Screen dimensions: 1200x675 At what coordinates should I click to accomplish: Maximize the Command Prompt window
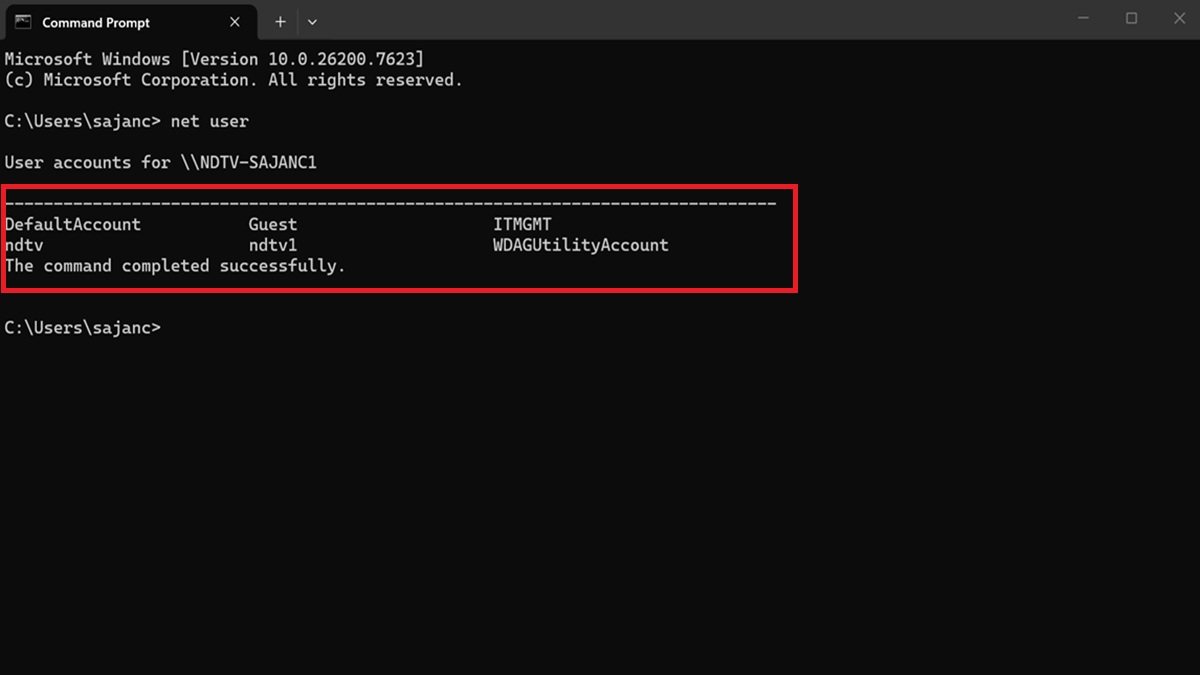point(1131,19)
